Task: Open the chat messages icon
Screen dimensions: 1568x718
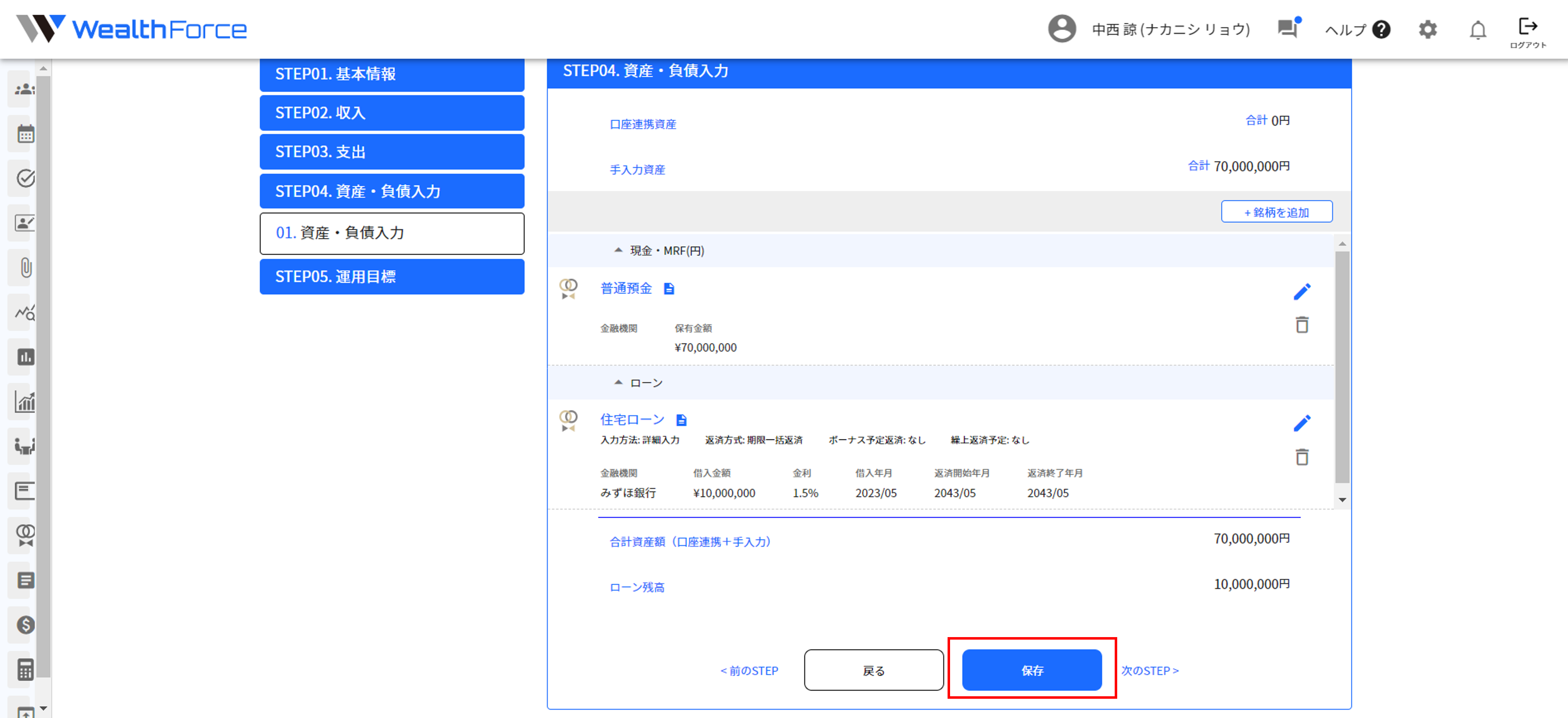Action: (x=1289, y=29)
